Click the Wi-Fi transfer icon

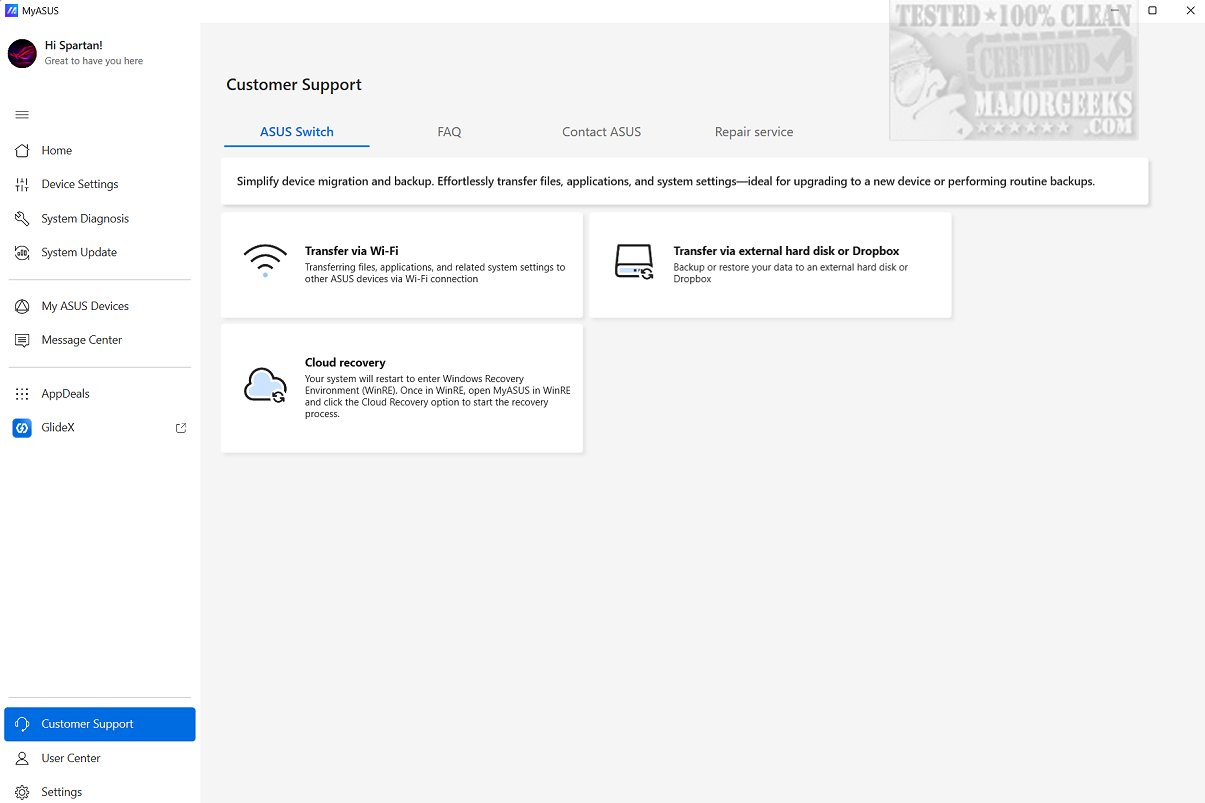point(265,261)
